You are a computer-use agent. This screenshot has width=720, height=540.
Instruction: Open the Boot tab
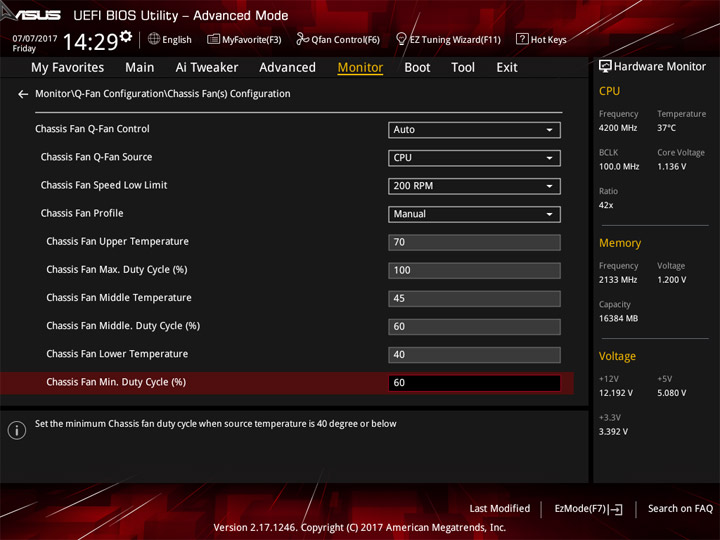pos(417,68)
